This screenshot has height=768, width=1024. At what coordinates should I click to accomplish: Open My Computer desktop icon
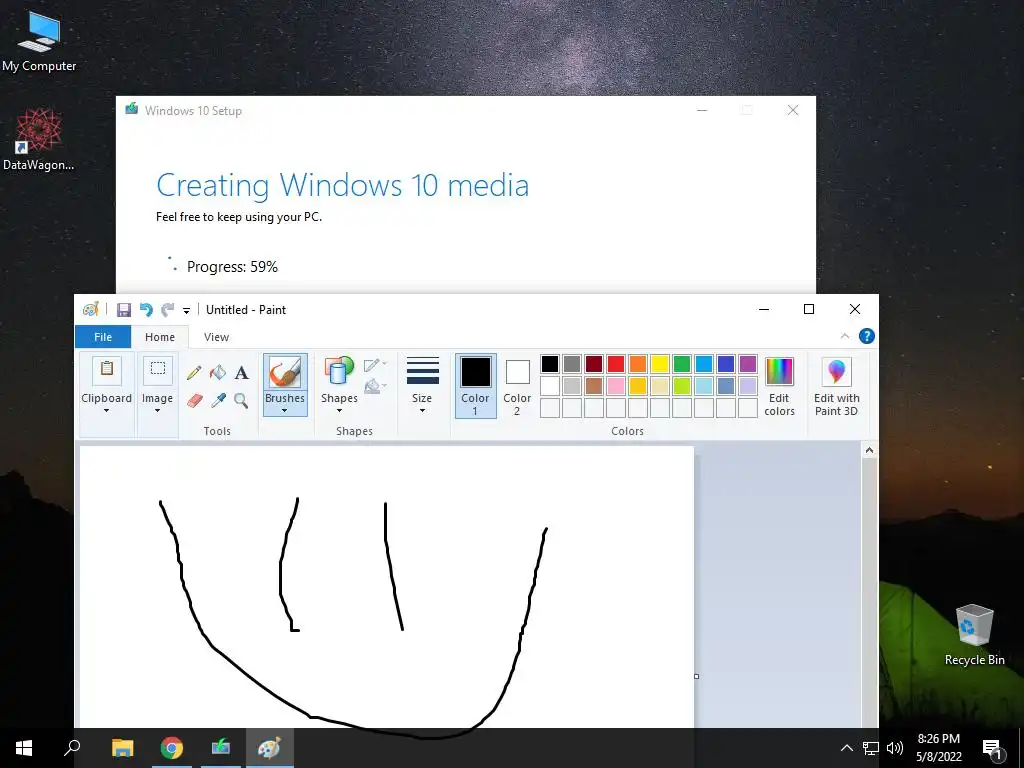(x=39, y=40)
